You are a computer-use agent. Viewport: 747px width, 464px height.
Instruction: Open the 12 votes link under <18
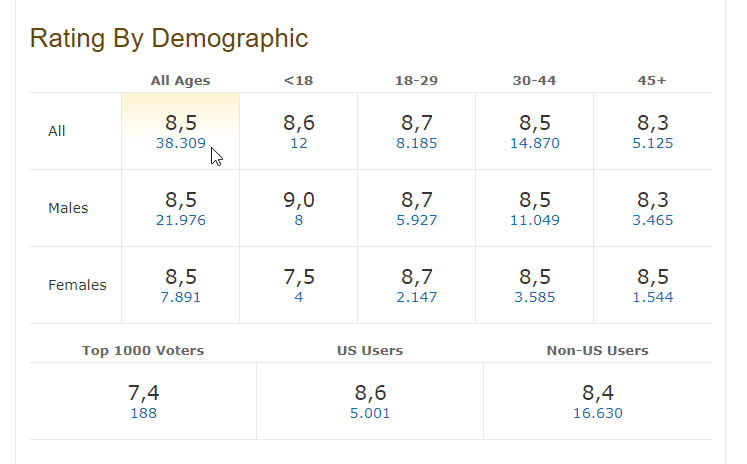(299, 144)
